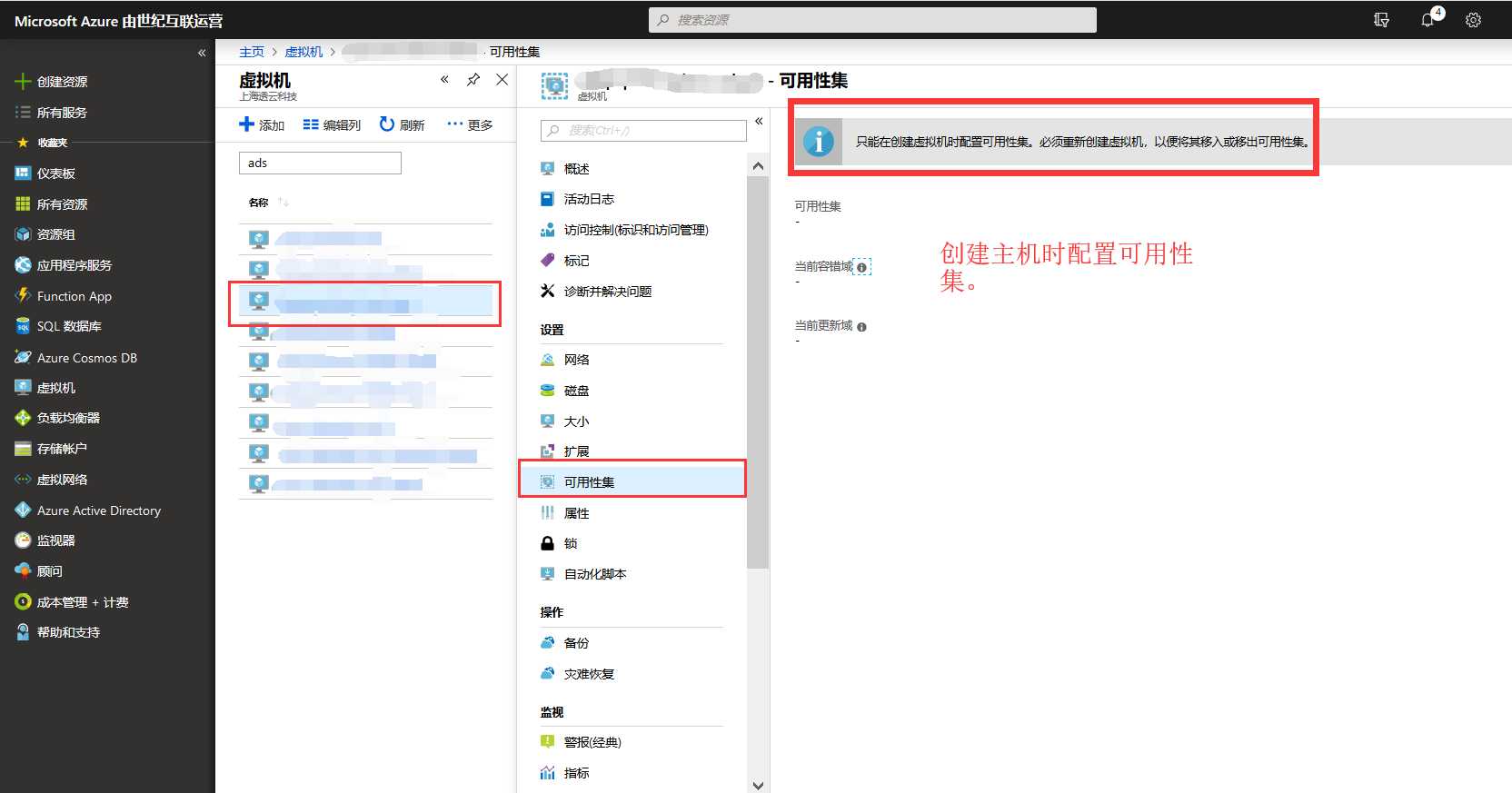Open 标记 tags item
Screen dimensions: 1512x793
pos(576,261)
